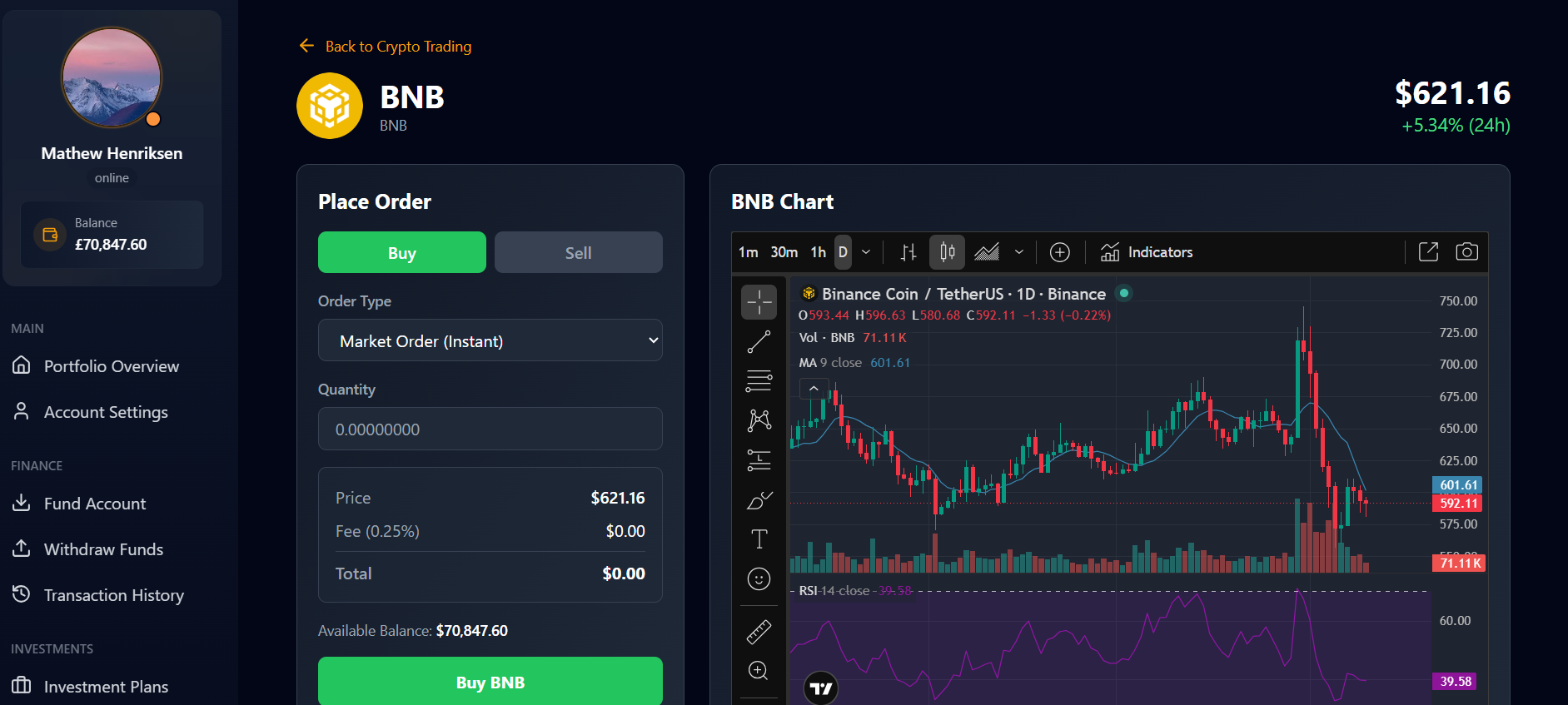The image size is (1568, 705).
Task: Click the 39.58 RSI value label
Action: [x=1455, y=682]
